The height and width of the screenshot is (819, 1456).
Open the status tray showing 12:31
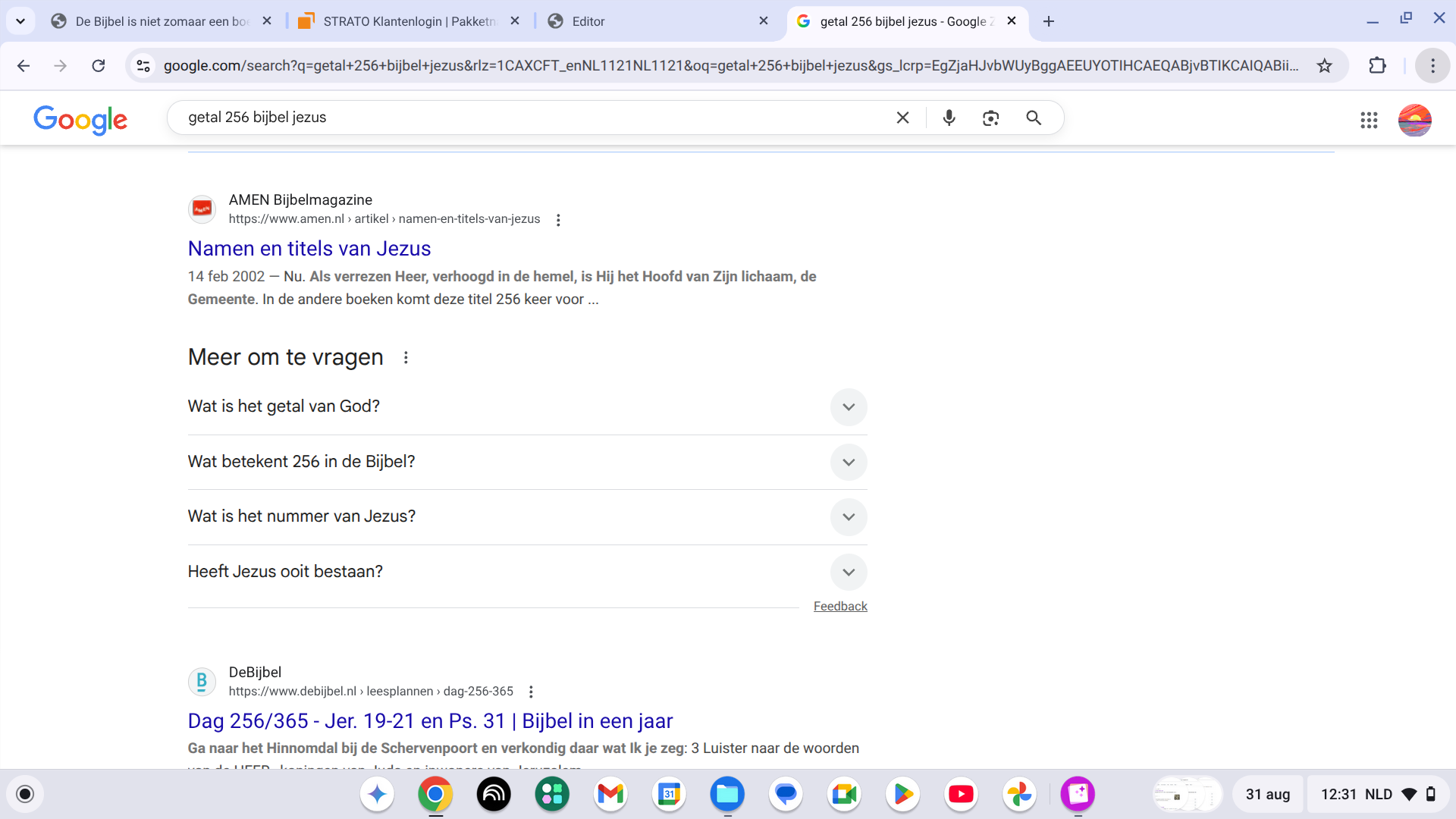pyautogui.click(x=1378, y=794)
